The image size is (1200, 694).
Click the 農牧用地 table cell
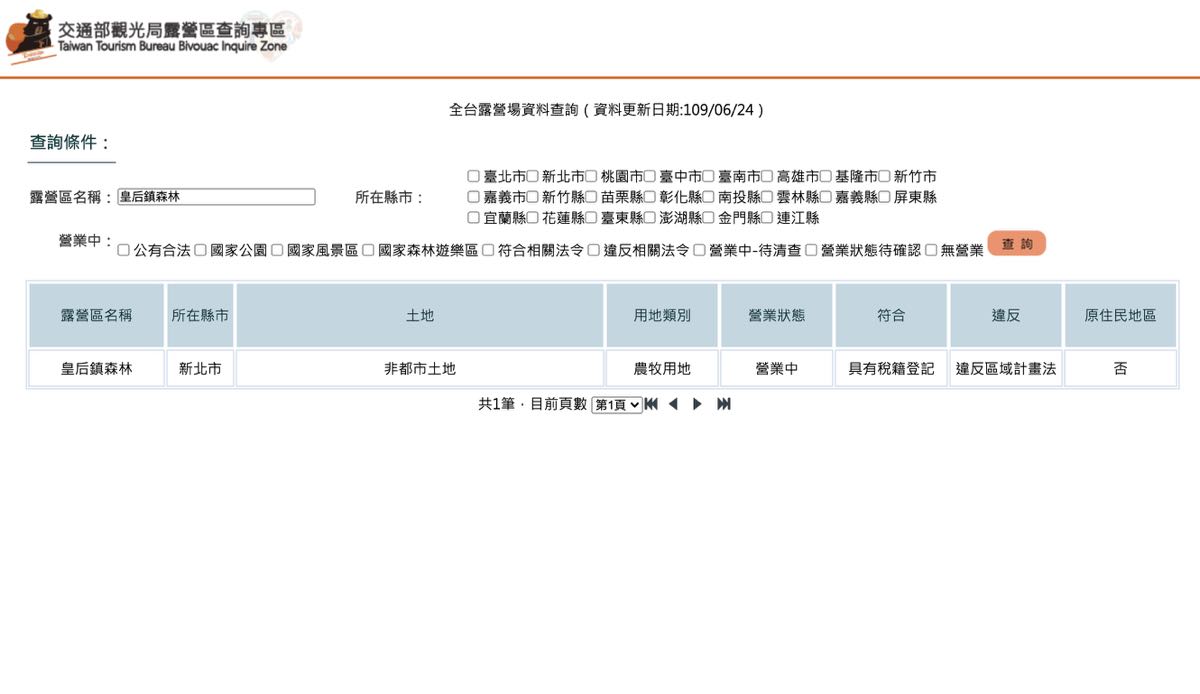pos(662,368)
